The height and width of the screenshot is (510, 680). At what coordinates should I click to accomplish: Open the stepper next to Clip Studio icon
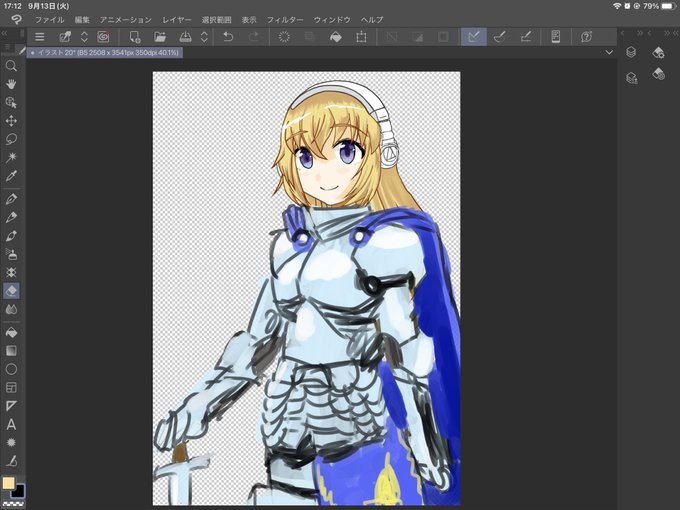click(85, 37)
